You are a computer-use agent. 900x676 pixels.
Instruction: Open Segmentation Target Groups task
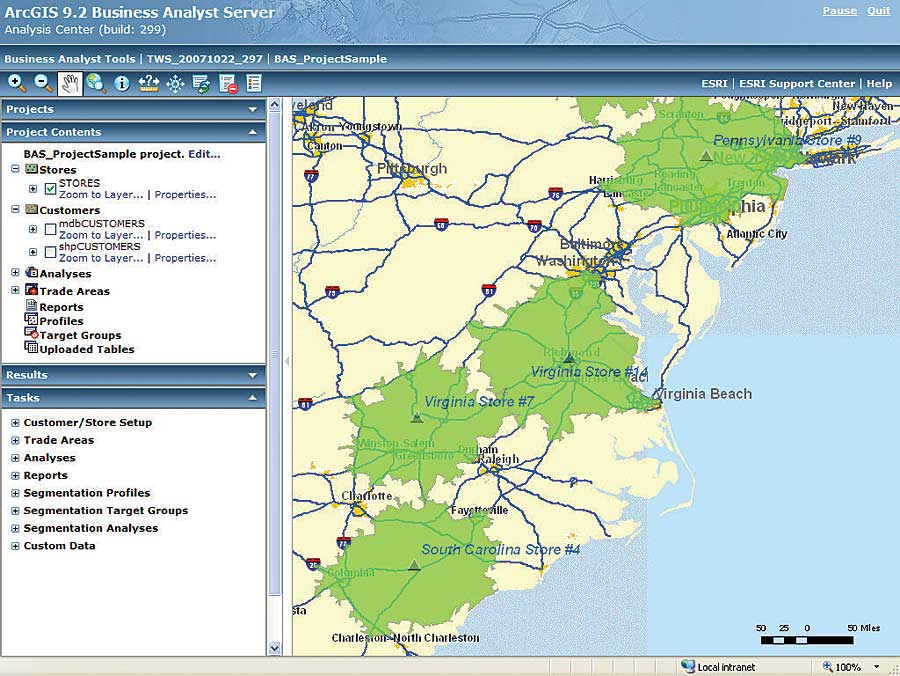pyautogui.click(x=106, y=511)
